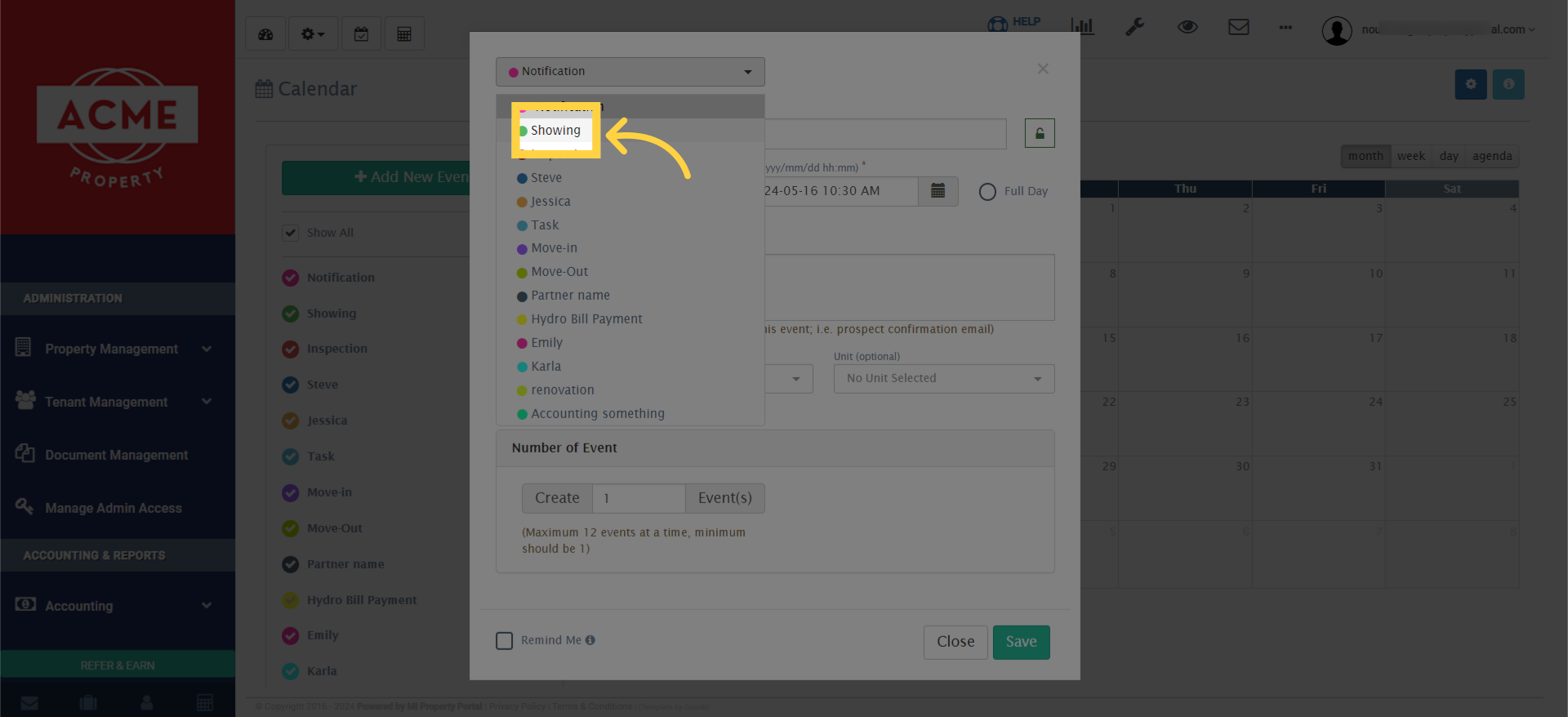Click the calculator icon at sidebar bottom
The image size is (1568, 717).
point(205,702)
